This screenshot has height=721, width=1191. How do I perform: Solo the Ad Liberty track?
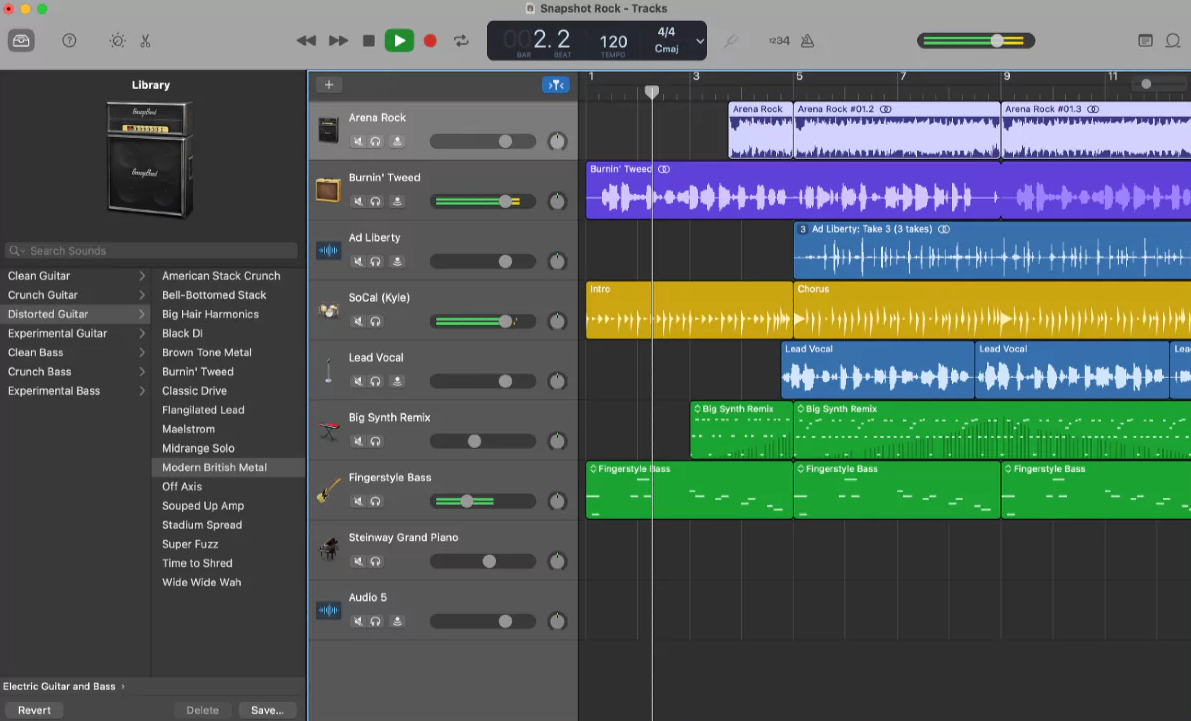(x=375, y=261)
